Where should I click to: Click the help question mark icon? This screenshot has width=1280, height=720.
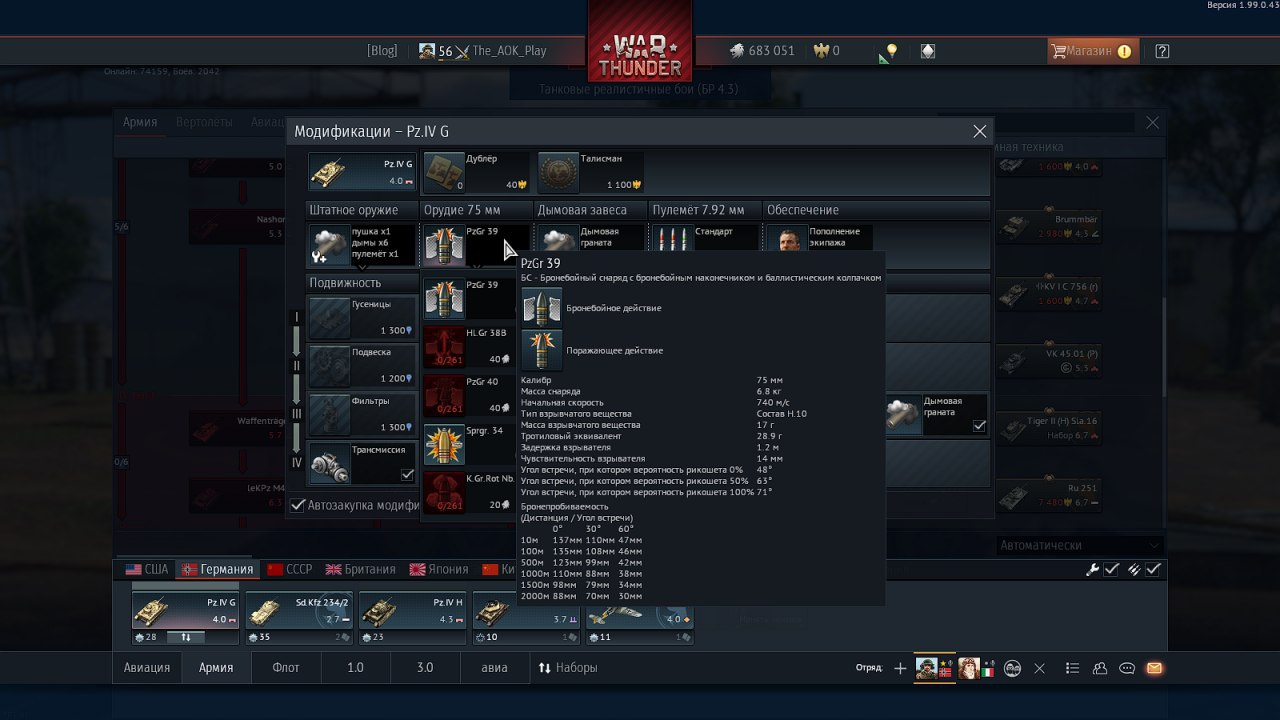point(1162,51)
